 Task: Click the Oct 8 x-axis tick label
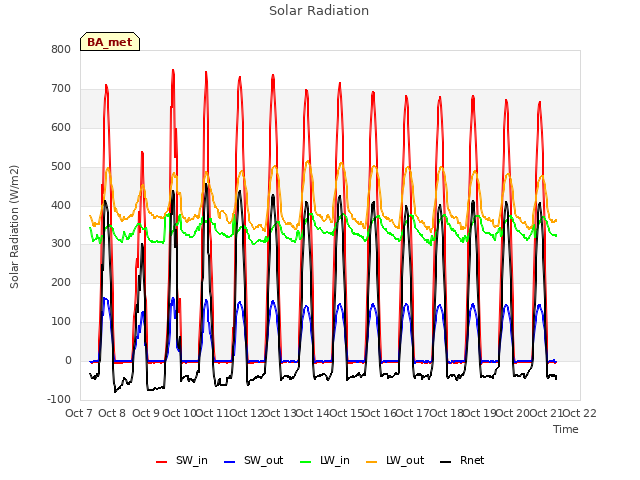point(112,413)
